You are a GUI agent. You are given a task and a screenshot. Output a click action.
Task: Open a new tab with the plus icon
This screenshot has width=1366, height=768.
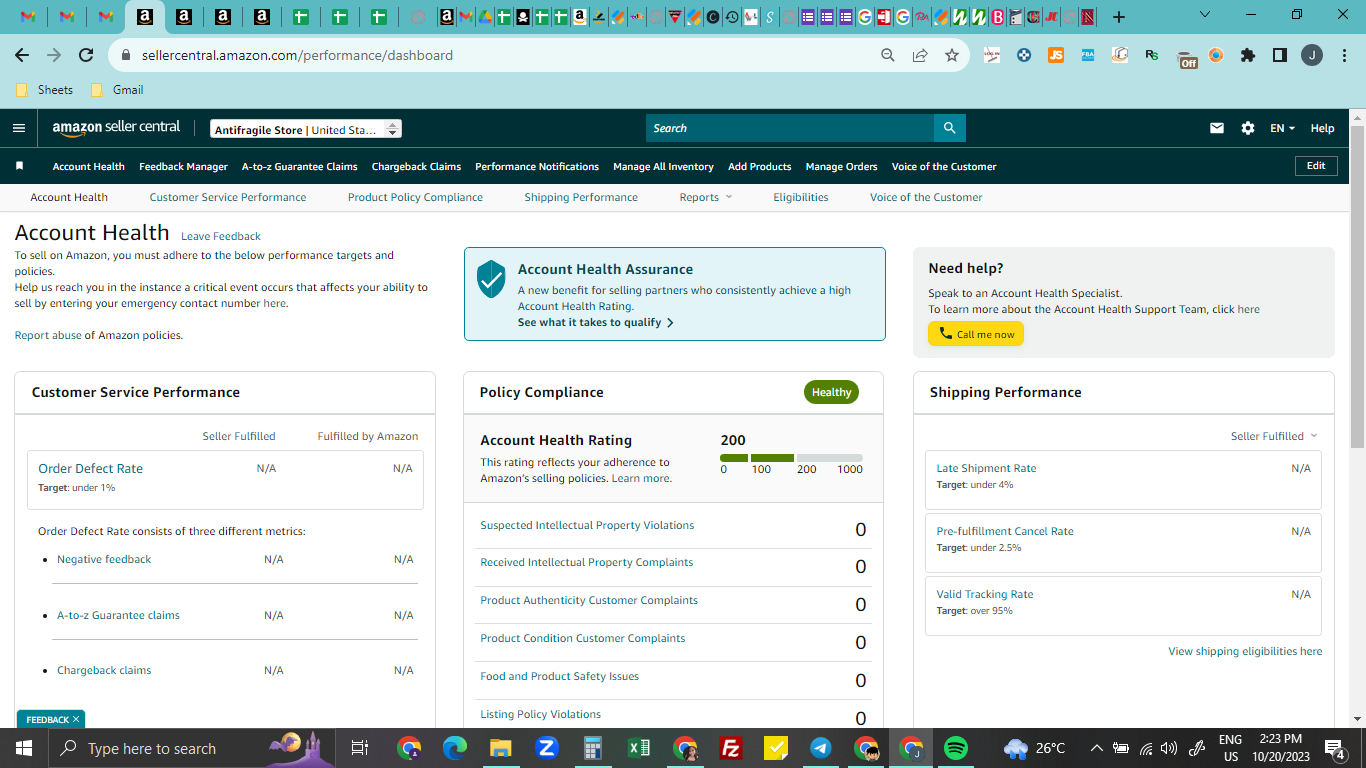pyautogui.click(x=1119, y=17)
